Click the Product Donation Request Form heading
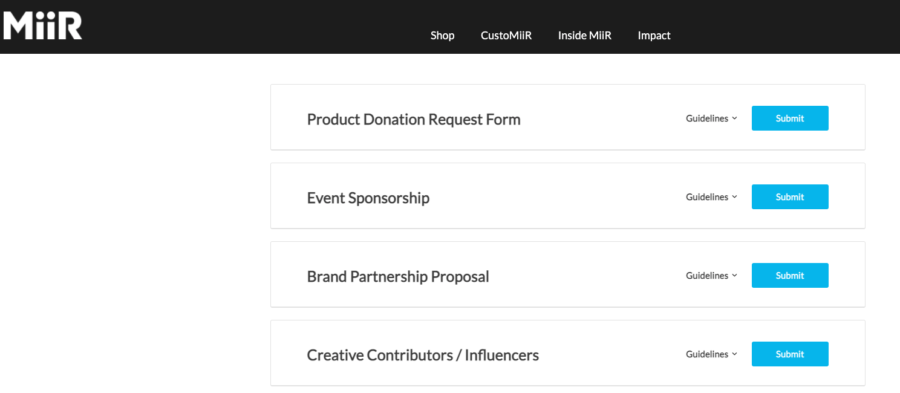900x393 pixels. [x=414, y=119]
